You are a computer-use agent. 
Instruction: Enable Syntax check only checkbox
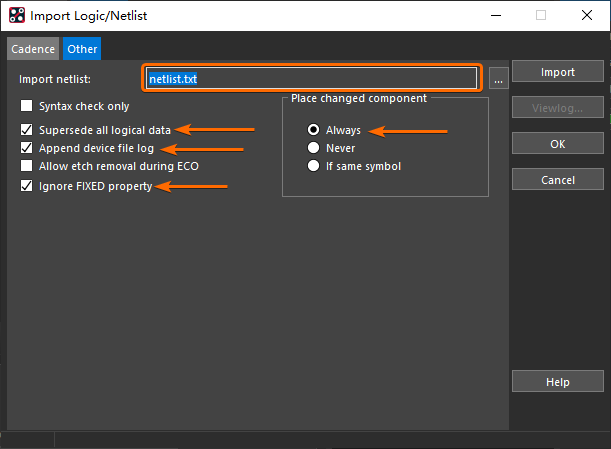27,106
